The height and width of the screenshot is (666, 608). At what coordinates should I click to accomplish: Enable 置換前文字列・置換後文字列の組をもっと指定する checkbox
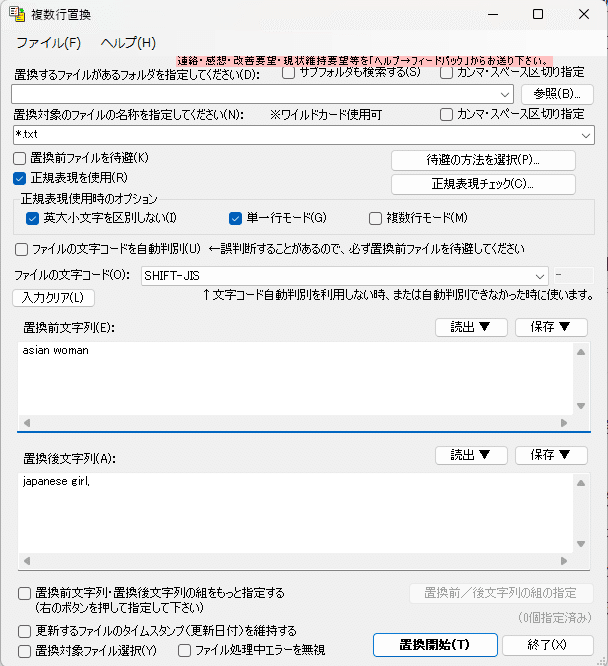click(24, 593)
